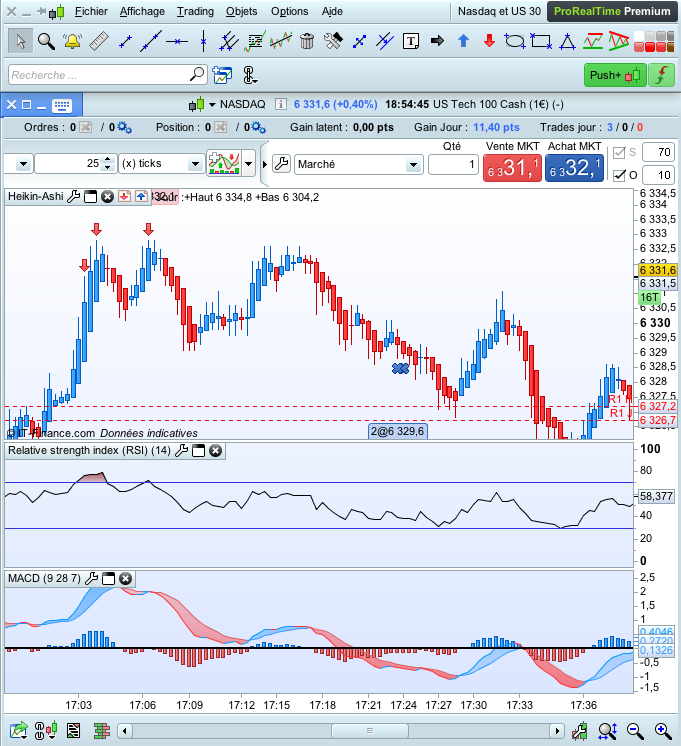Open order mode wrench settings button

tap(282, 164)
